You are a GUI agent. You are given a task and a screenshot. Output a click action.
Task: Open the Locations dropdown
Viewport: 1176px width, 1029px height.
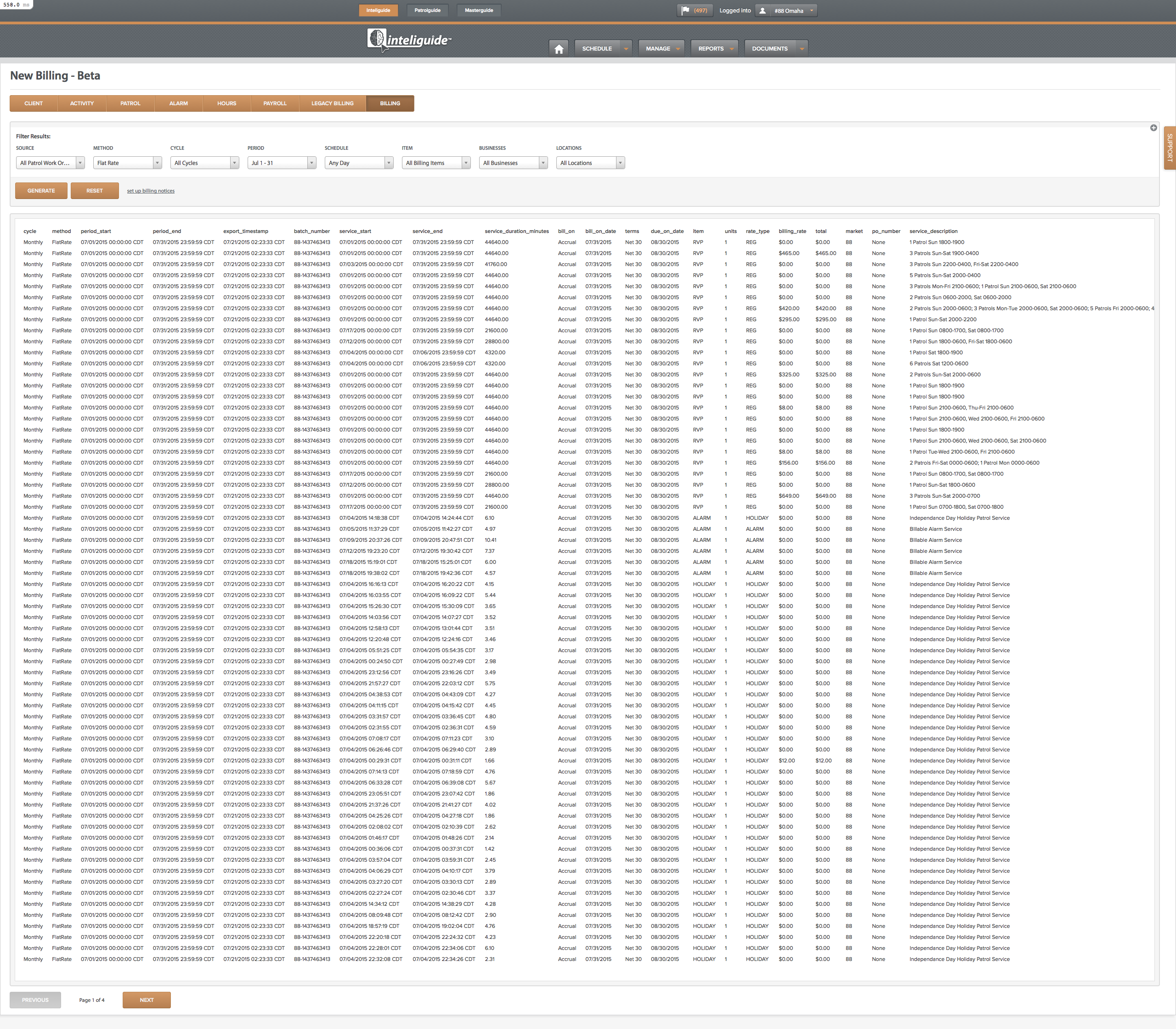590,163
